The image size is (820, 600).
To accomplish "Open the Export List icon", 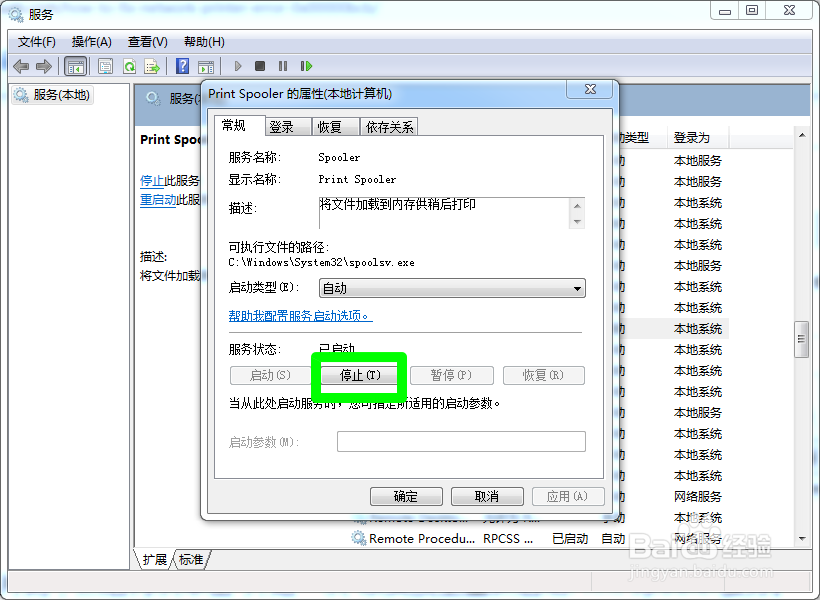I will (151, 66).
